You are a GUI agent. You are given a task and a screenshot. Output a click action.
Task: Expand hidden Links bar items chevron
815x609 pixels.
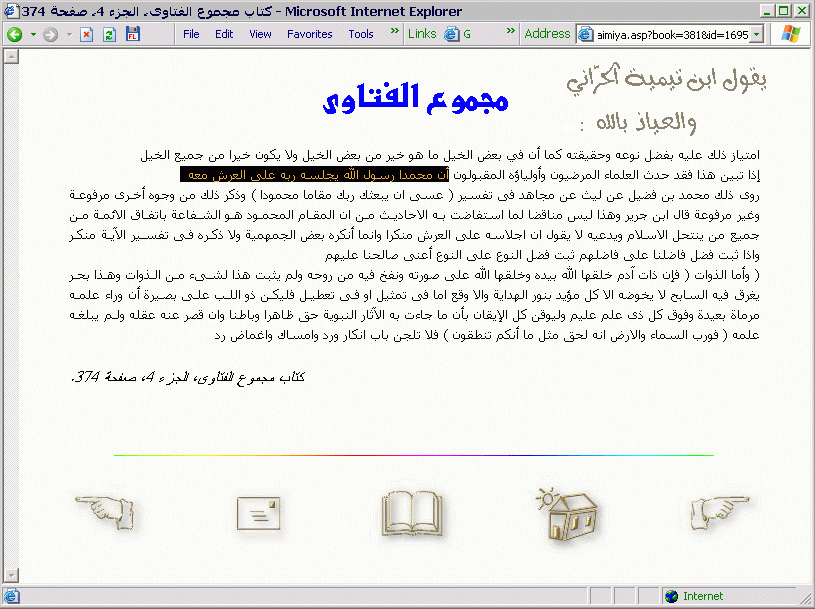[x=511, y=31]
